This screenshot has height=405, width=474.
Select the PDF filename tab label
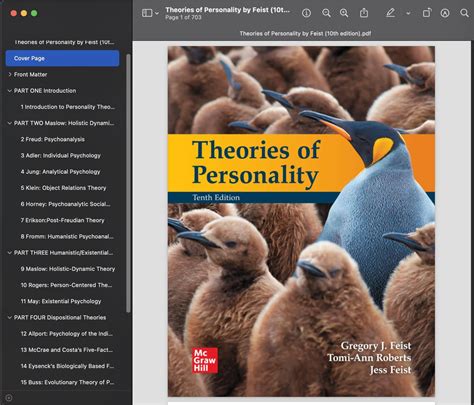pos(305,33)
